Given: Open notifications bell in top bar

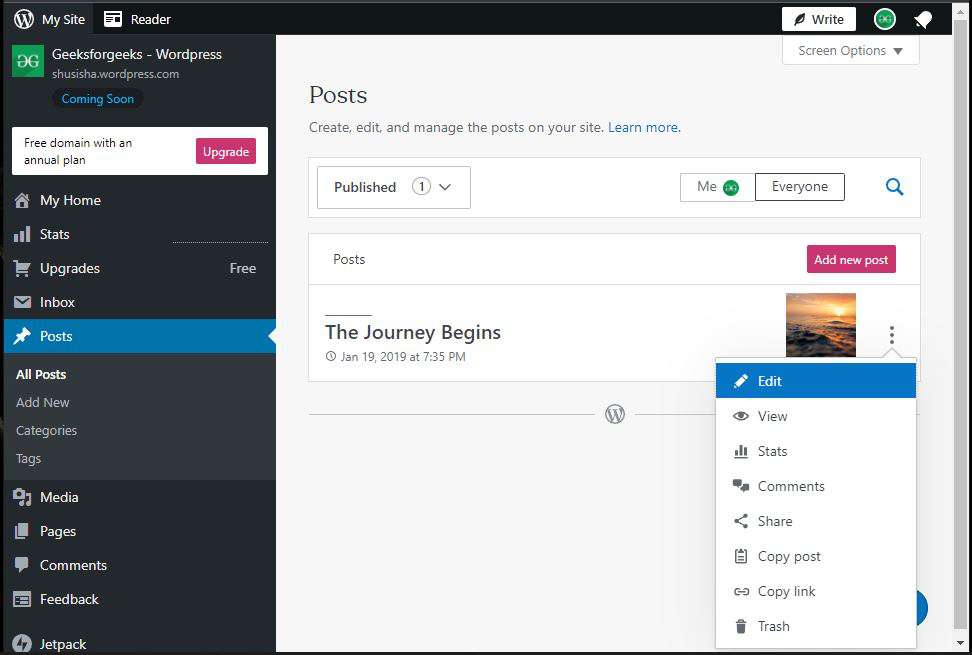Looking at the screenshot, I should tap(924, 20).
